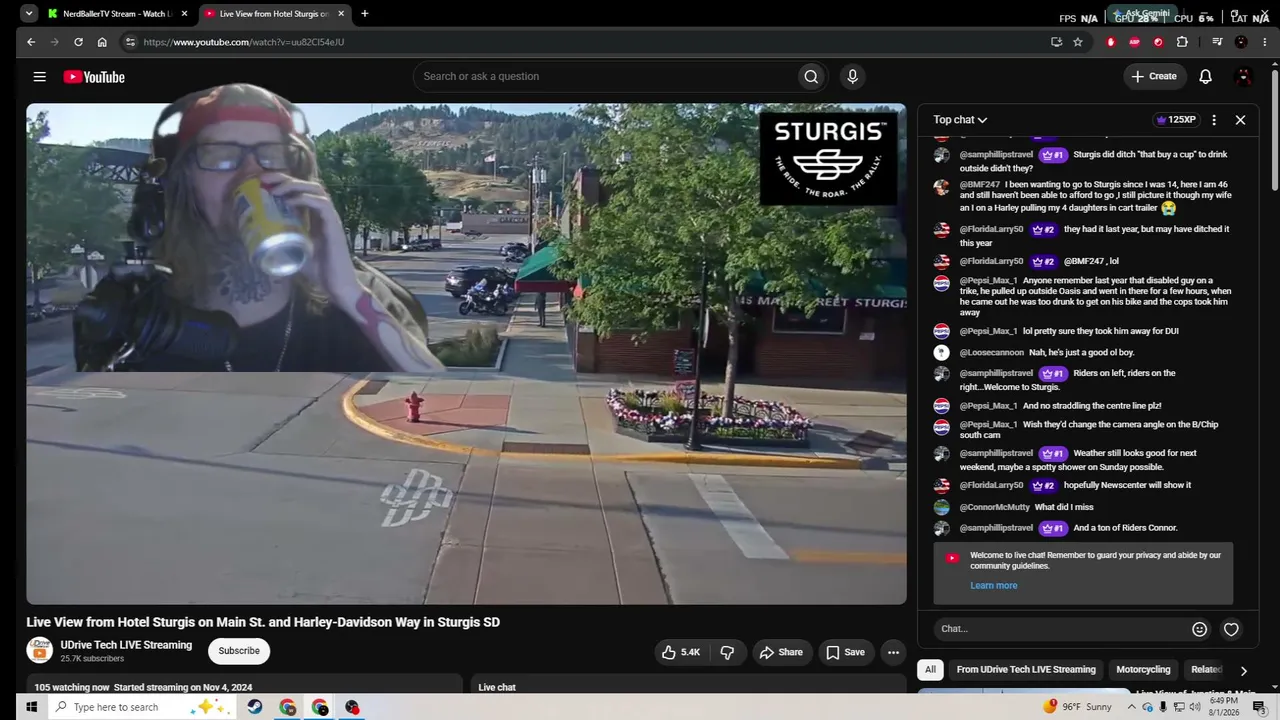The image size is (1280, 720).
Task: Click the search magnifier button
Action: click(811, 77)
